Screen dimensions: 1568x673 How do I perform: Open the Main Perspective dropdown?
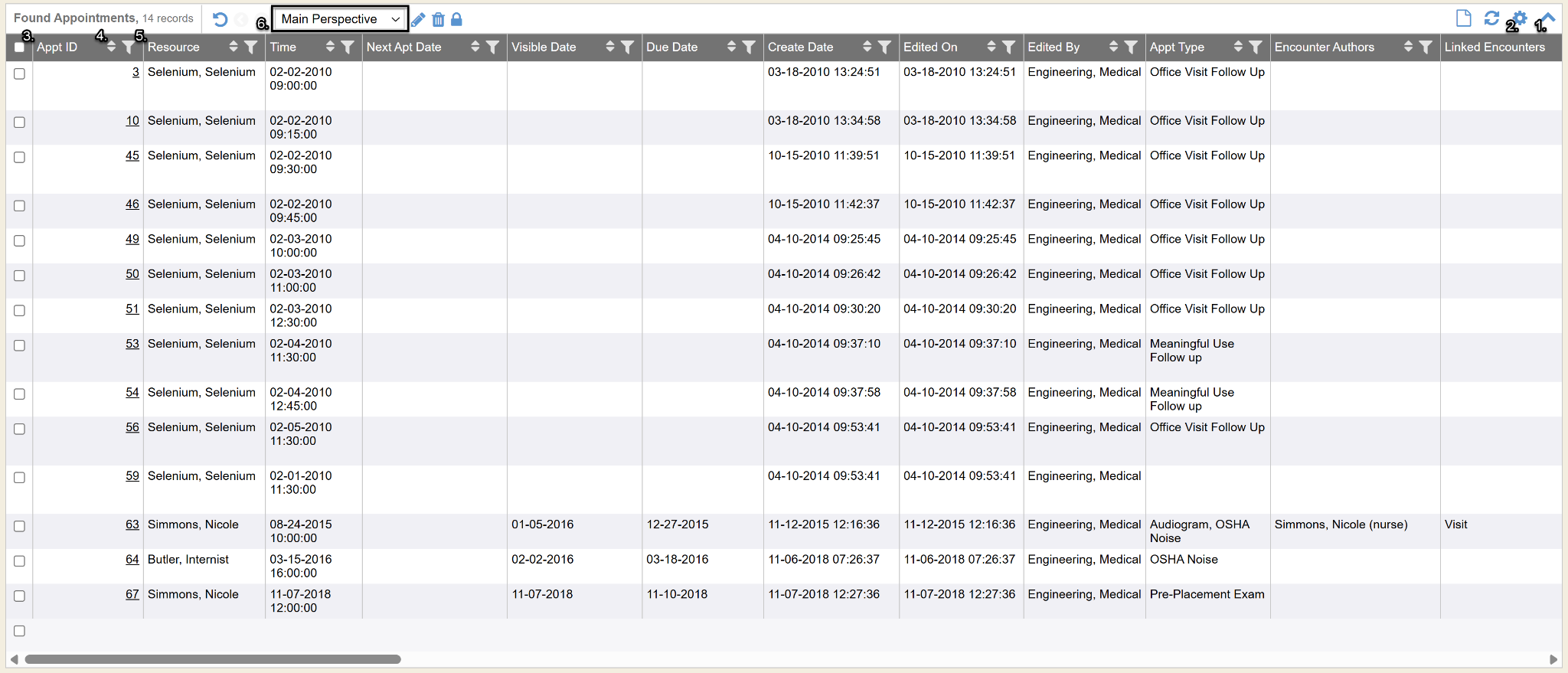pyautogui.click(x=340, y=19)
